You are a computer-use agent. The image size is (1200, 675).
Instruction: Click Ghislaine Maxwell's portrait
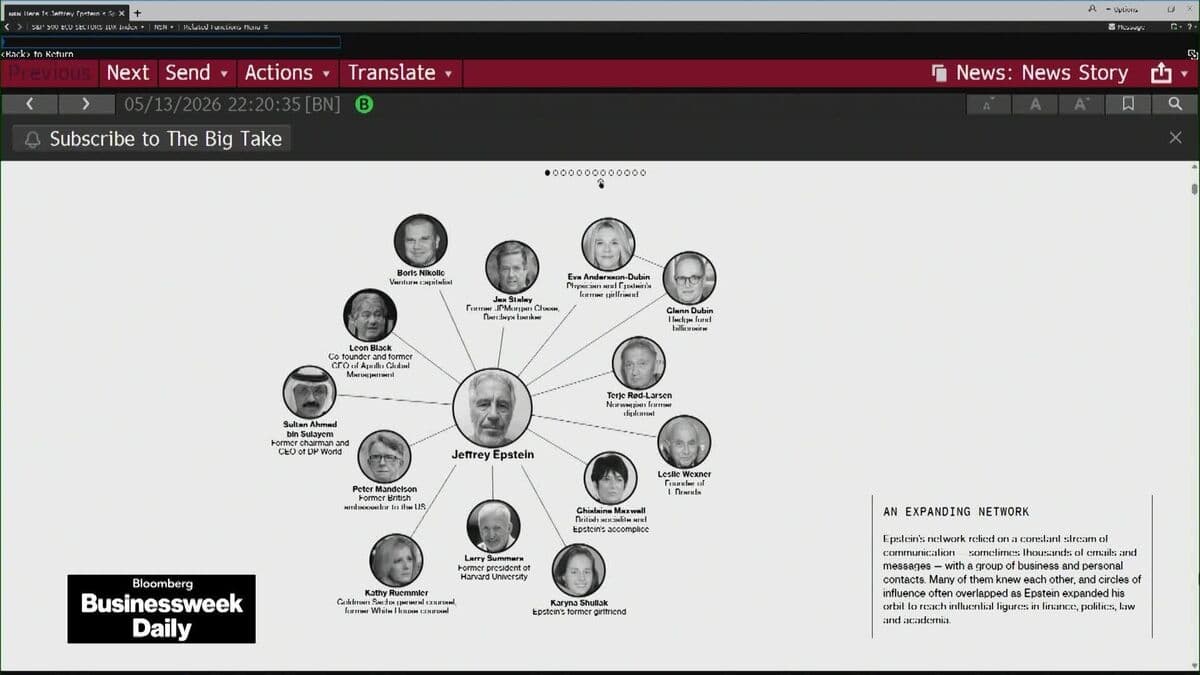tap(610, 479)
